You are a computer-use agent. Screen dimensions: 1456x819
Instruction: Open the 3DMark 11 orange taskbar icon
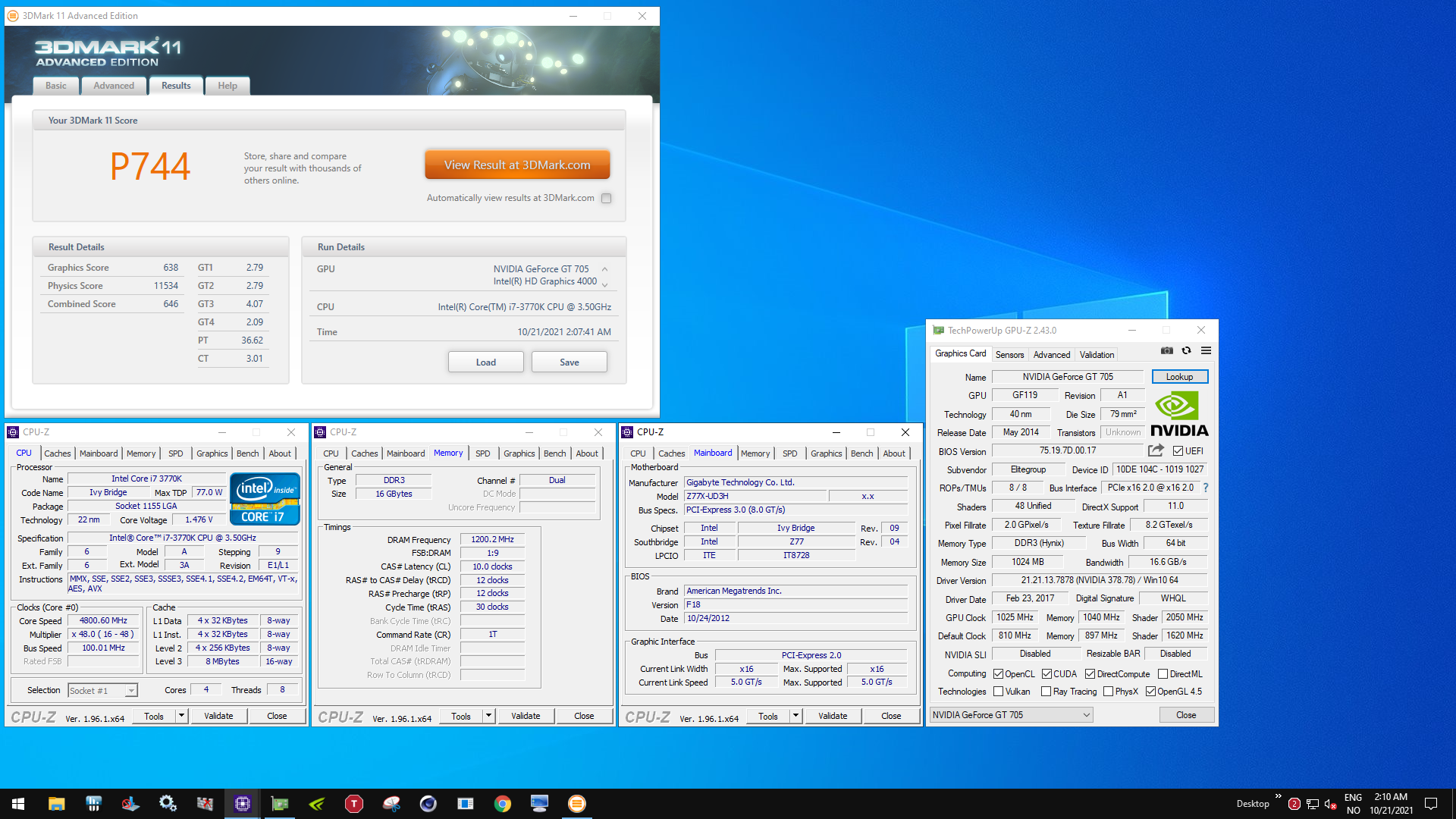pyautogui.click(x=577, y=804)
